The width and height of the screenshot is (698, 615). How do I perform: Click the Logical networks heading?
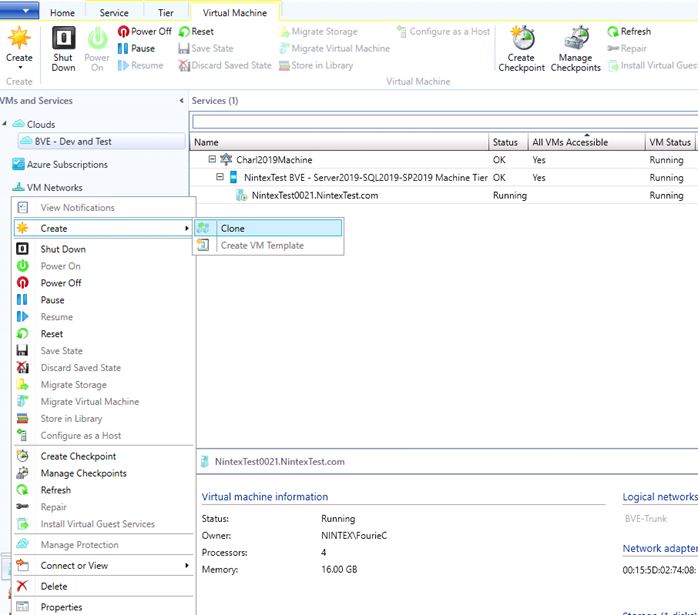[660, 497]
